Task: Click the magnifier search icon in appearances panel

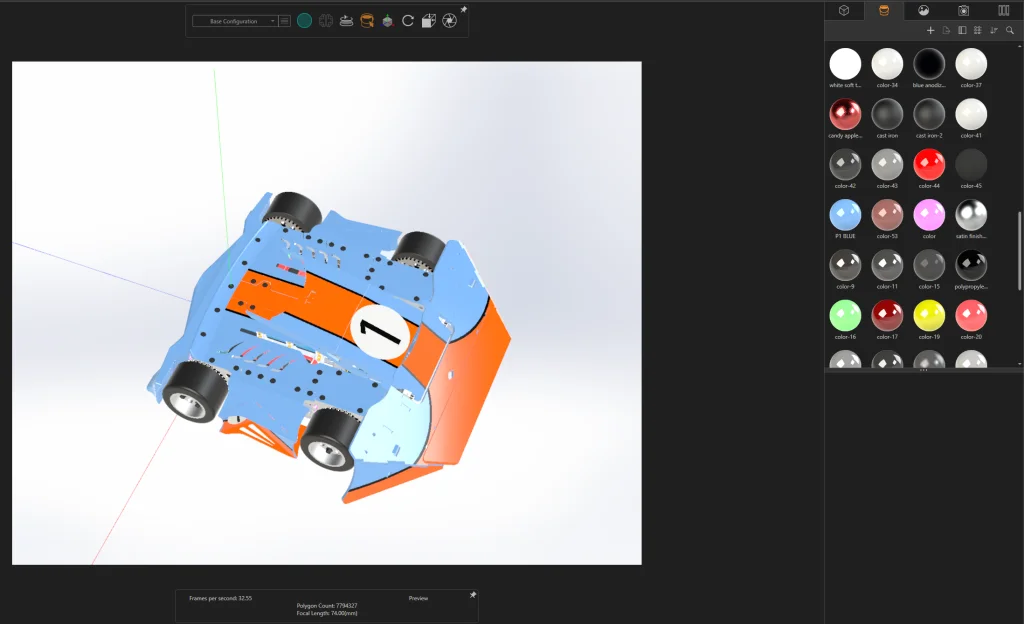Action: click(1010, 31)
